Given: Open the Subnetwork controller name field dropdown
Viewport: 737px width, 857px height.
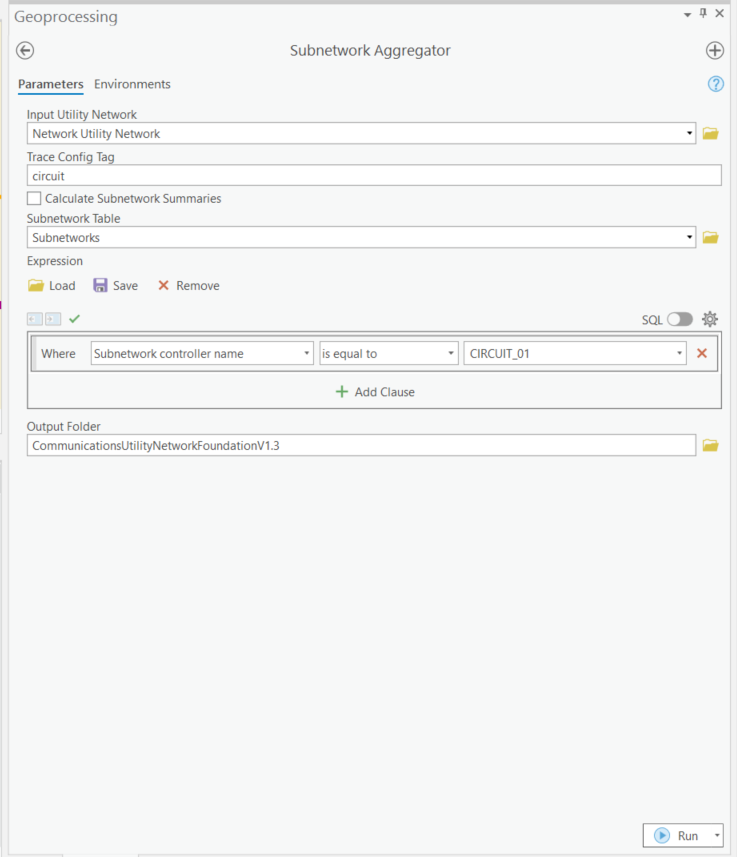Looking at the screenshot, I should click(307, 354).
